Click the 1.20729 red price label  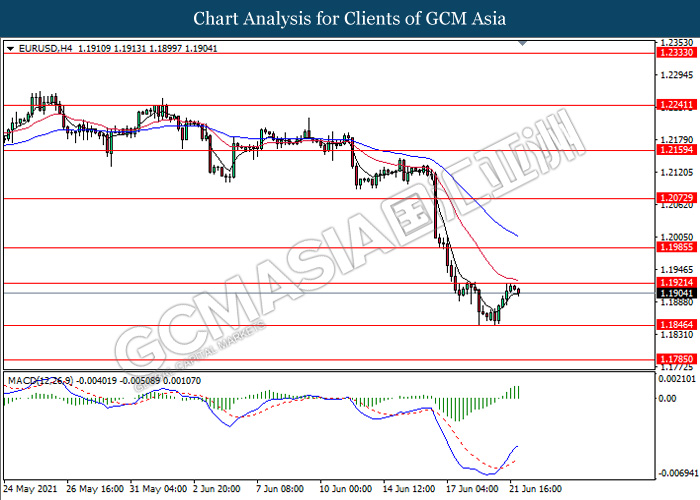pos(677,198)
